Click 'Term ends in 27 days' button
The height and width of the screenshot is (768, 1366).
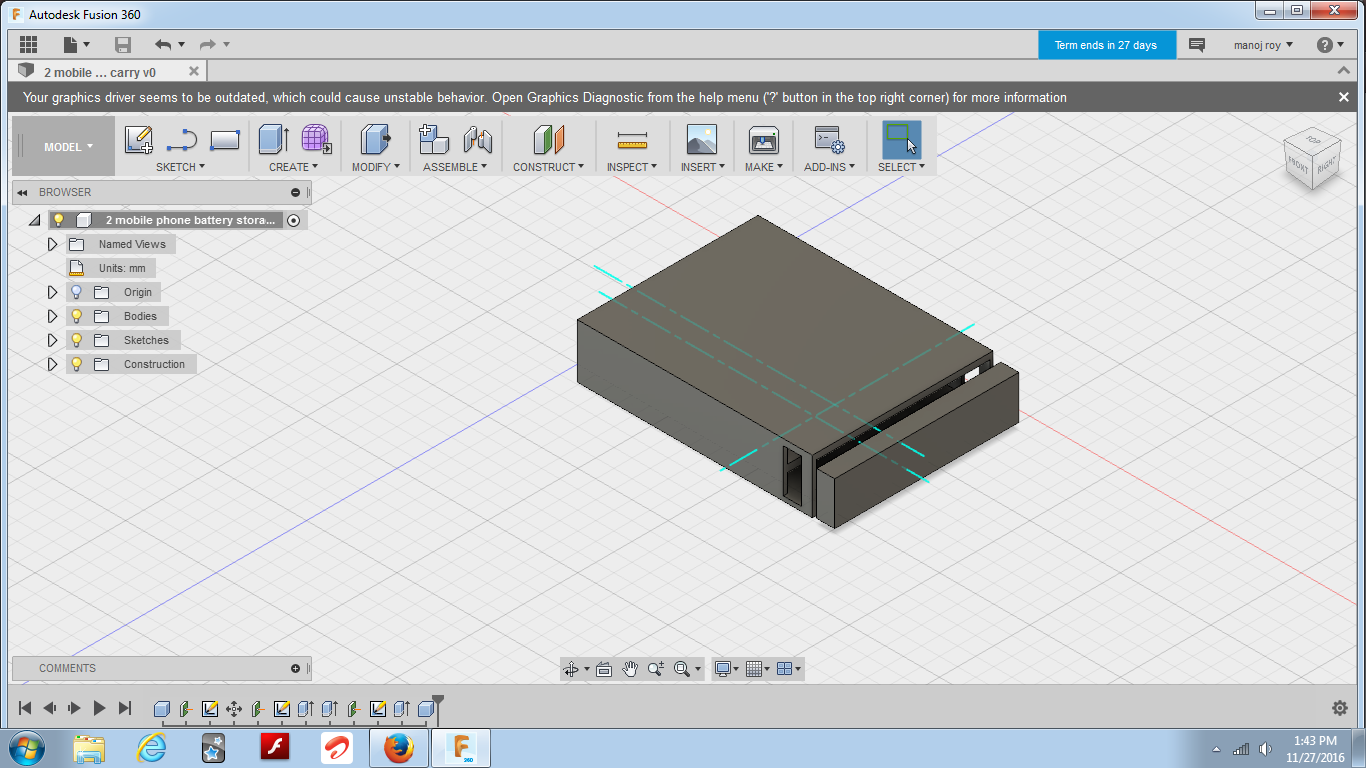point(1105,45)
